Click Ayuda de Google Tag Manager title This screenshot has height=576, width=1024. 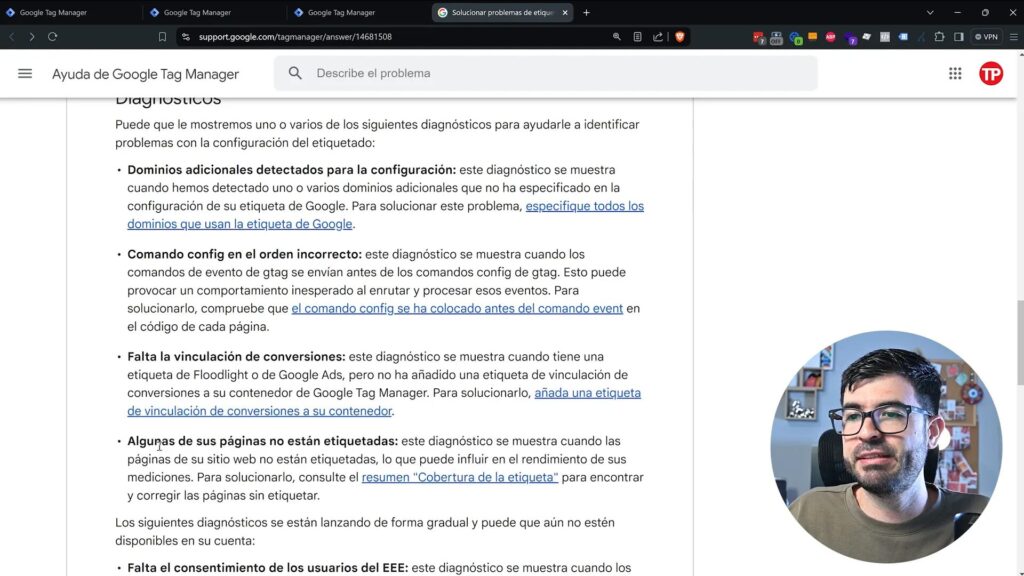(x=146, y=74)
